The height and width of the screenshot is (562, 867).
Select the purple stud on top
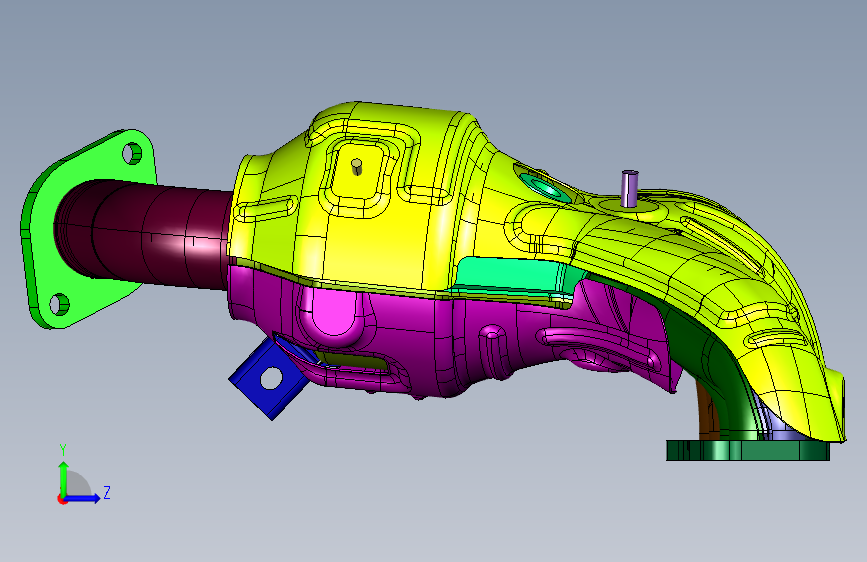point(629,189)
